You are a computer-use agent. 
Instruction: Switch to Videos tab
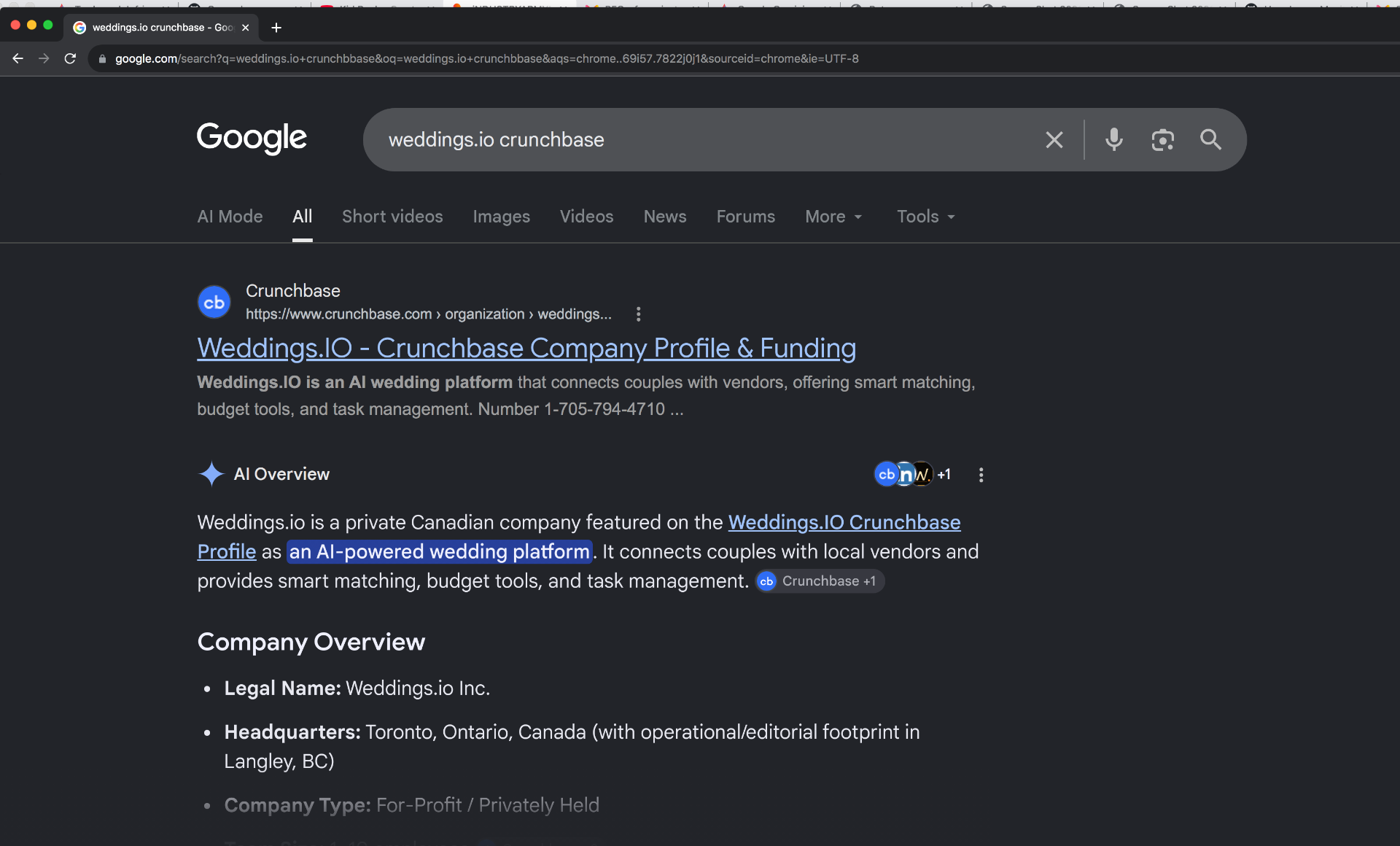(587, 217)
